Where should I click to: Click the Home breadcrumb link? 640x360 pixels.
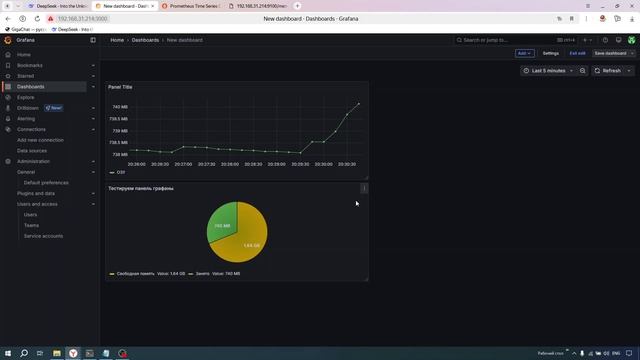[x=117, y=40]
